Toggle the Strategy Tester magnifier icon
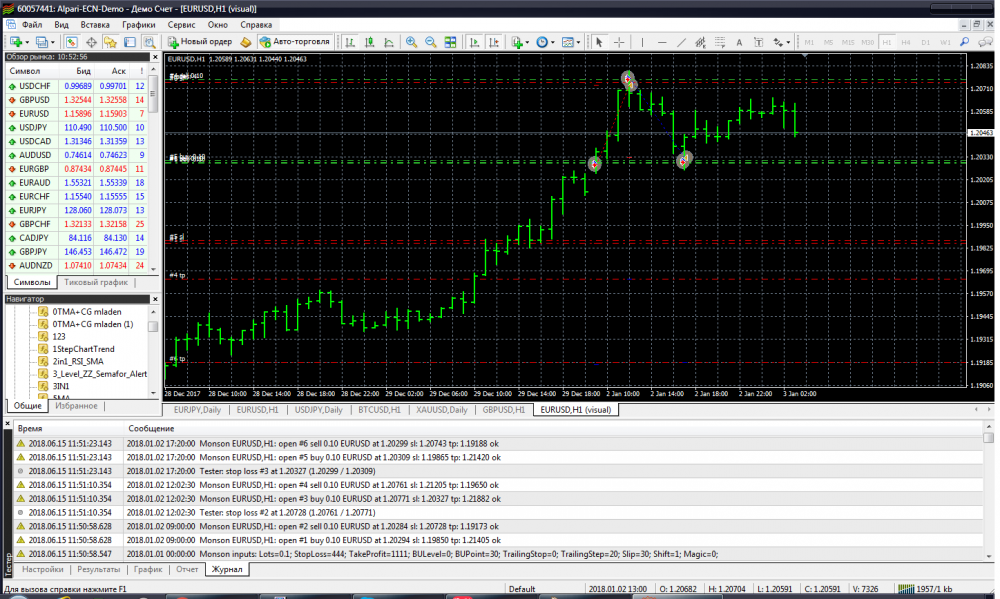The image size is (1000, 599). [x=149, y=42]
